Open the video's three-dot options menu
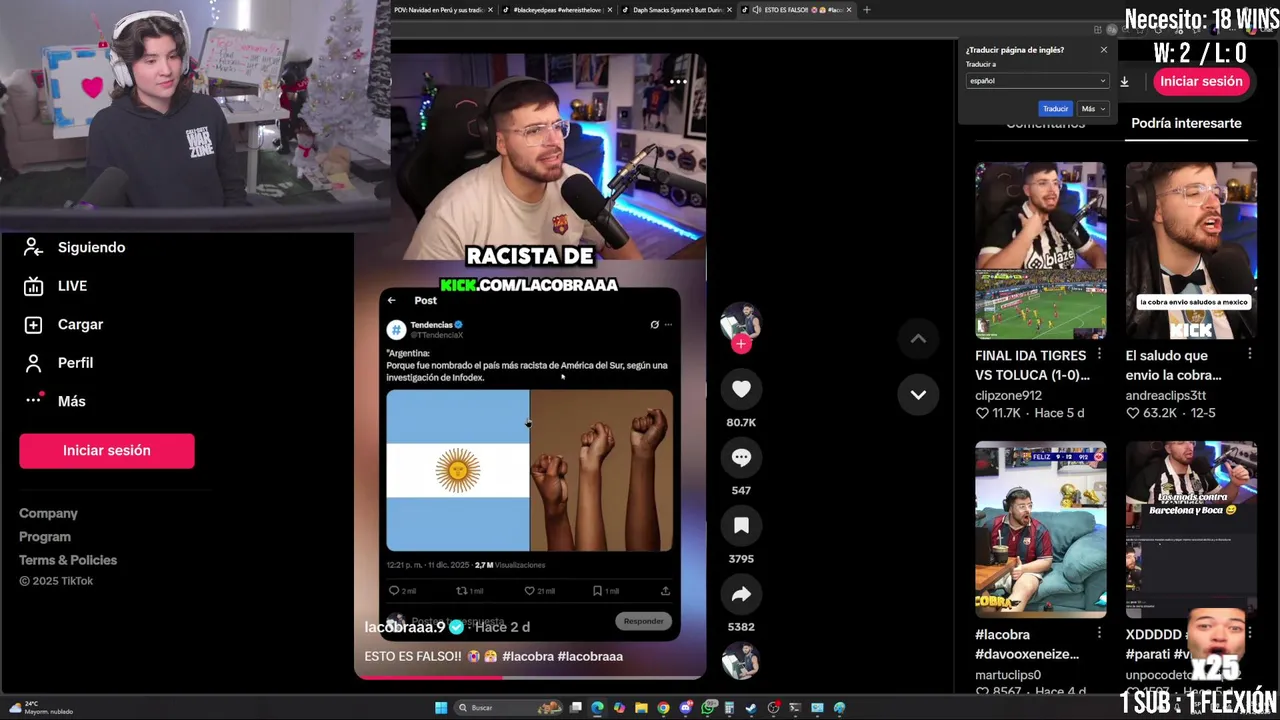The height and width of the screenshot is (720, 1280). pos(678,81)
